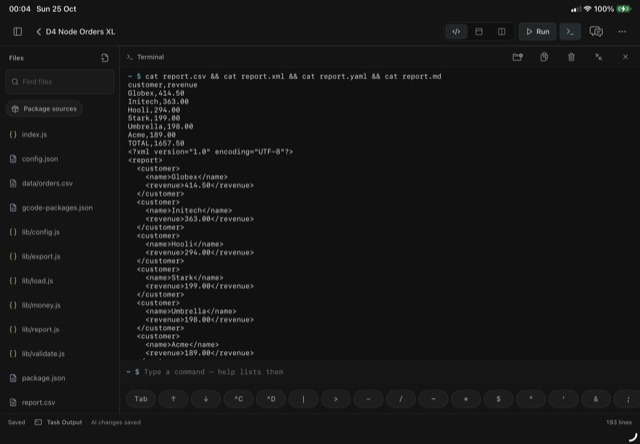Insert dash character key
This screenshot has height=444, width=640.
(369, 399)
